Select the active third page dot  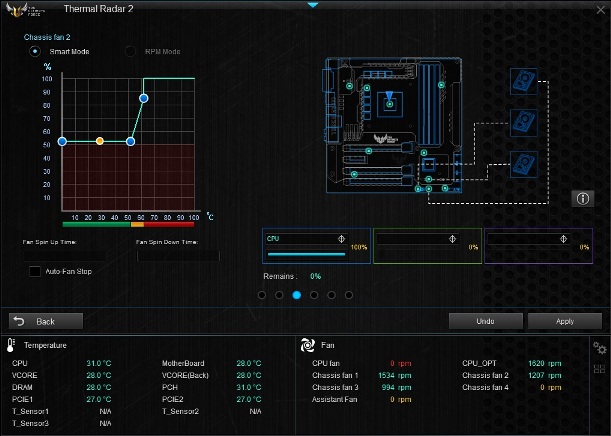tap(297, 295)
